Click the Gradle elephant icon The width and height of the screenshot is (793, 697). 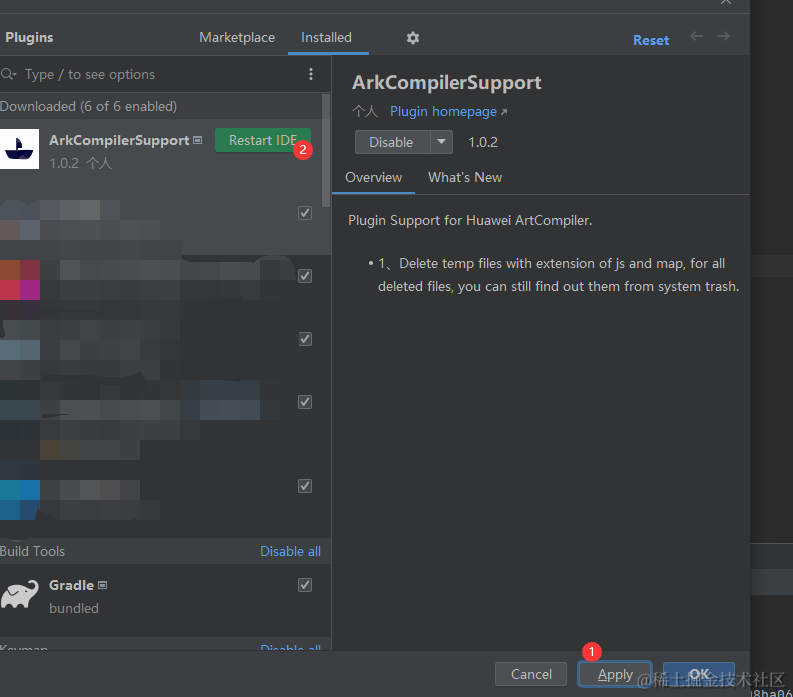tap(20, 594)
